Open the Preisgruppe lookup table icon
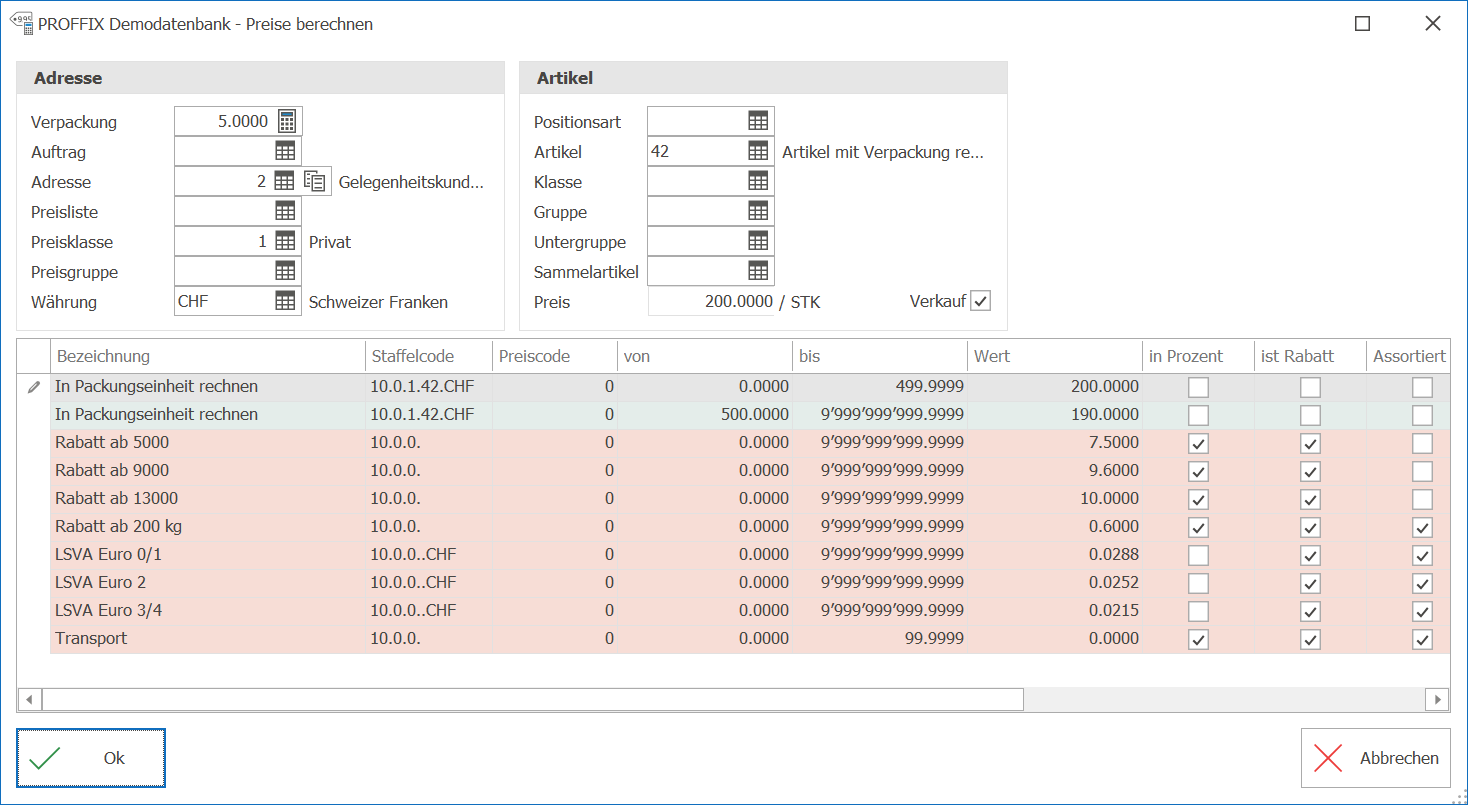This screenshot has width=1468, height=805. pos(286,272)
